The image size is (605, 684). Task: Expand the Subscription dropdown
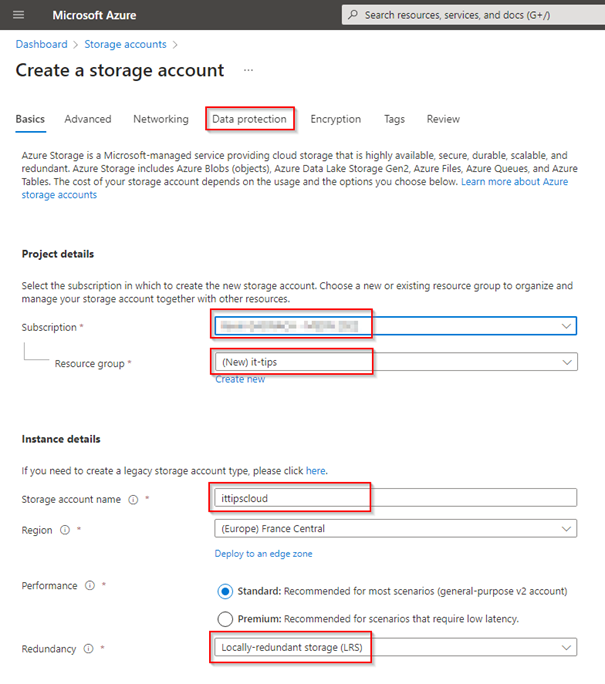[x=396, y=326]
